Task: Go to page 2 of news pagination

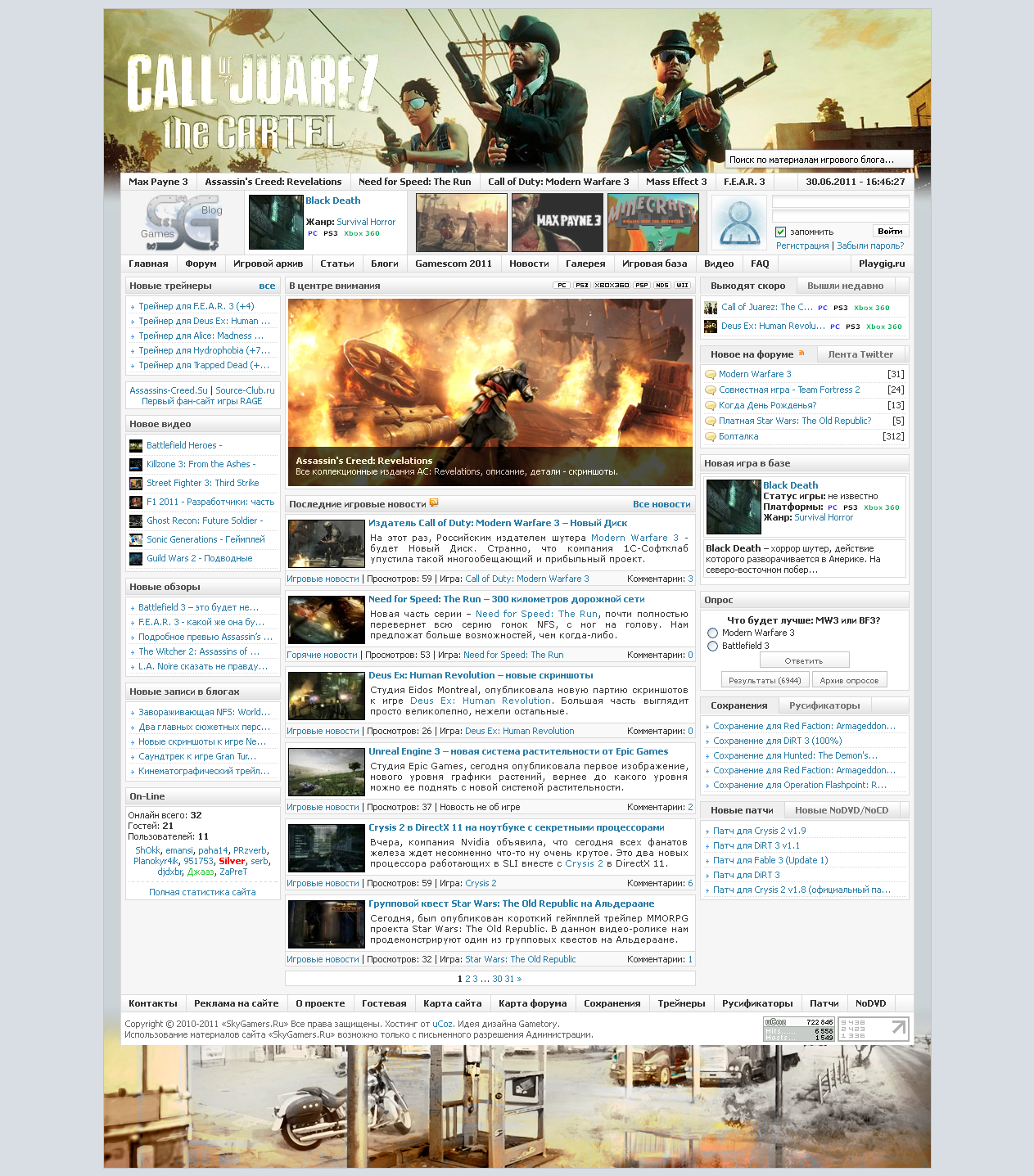Action: tap(467, 979)
